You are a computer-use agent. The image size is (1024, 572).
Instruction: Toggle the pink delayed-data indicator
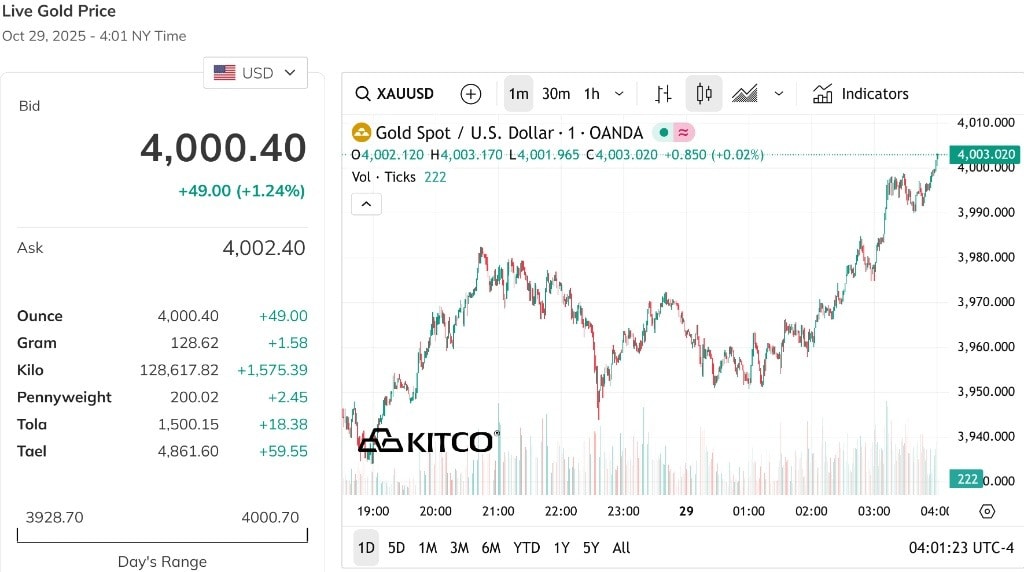click(x=683, y=132)
